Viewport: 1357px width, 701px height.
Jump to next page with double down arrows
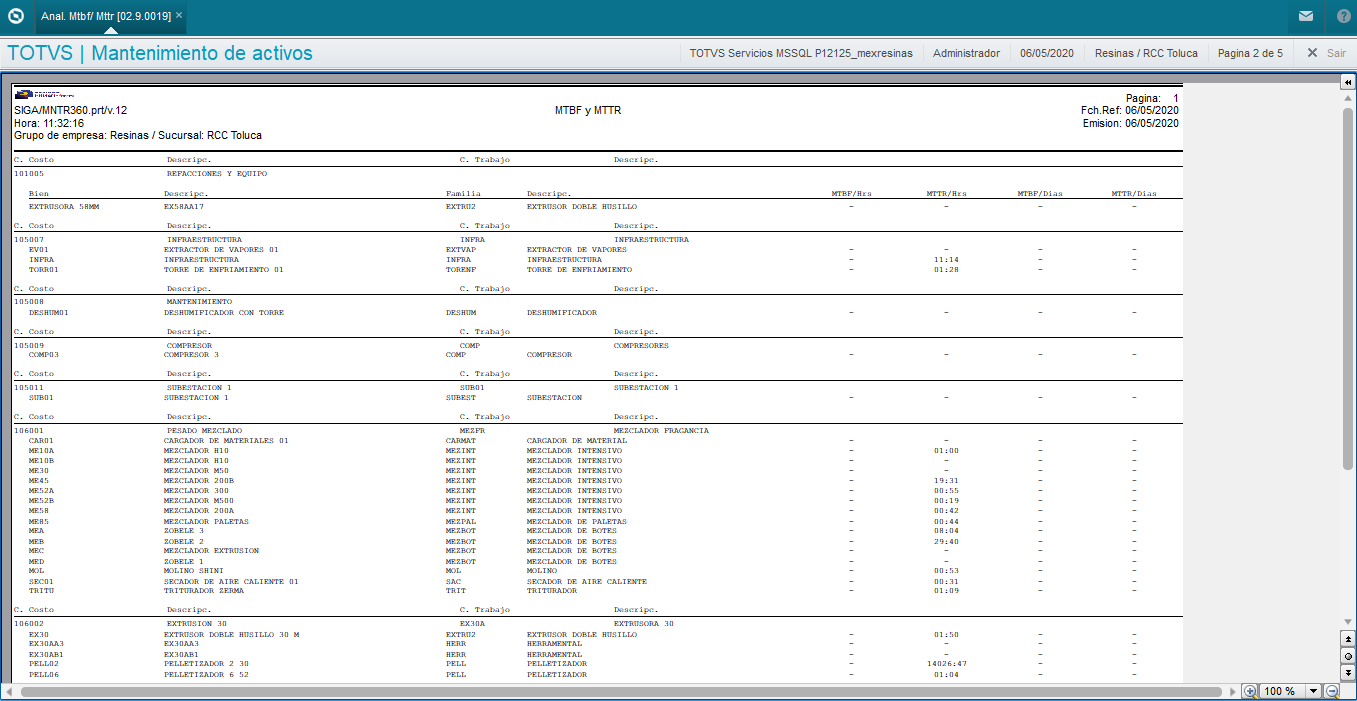(x=1348, y=673)
